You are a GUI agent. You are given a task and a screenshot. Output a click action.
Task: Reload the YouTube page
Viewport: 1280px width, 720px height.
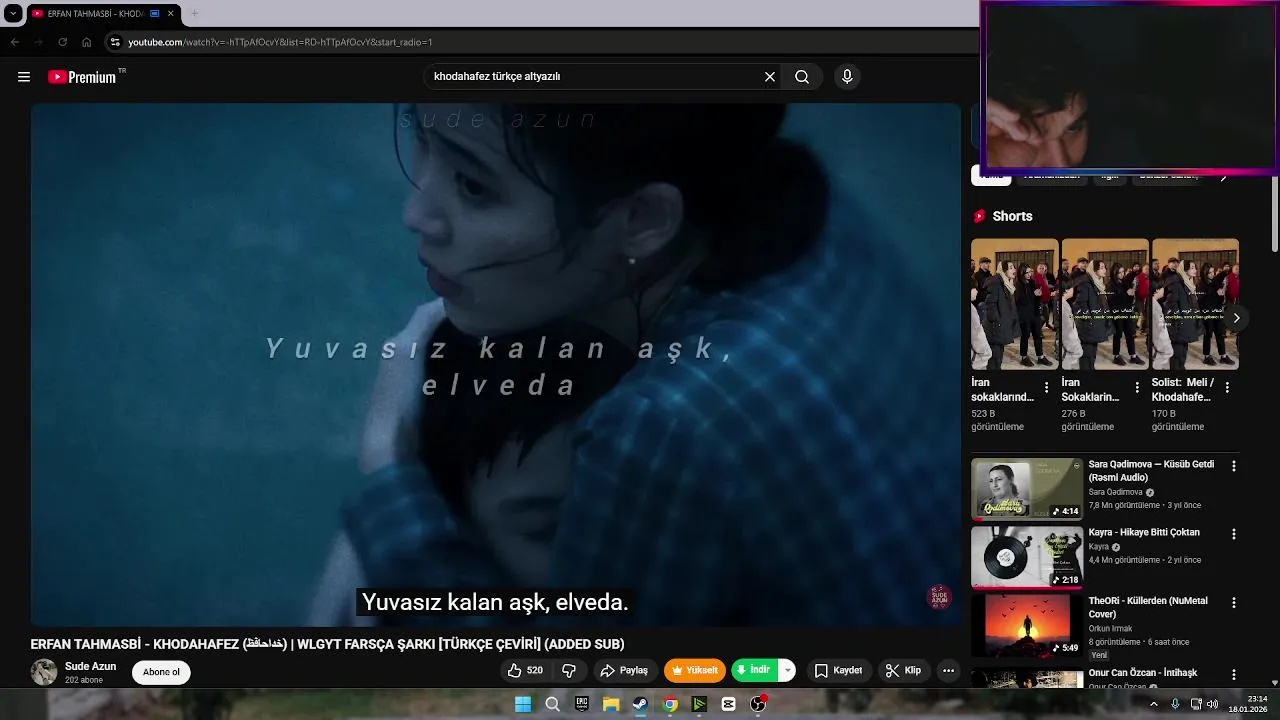[x=62, y=42]
